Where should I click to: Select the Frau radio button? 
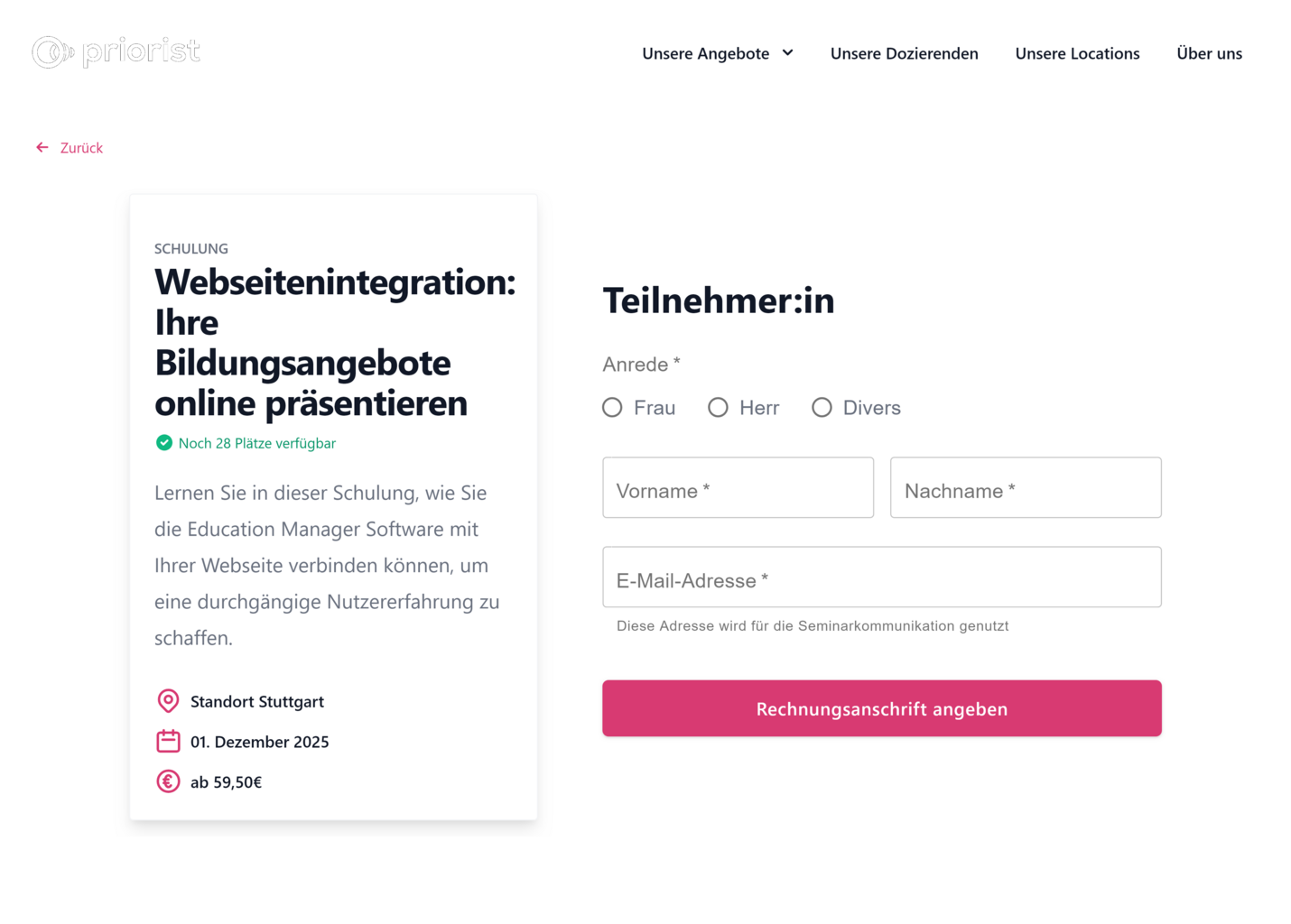612,408
